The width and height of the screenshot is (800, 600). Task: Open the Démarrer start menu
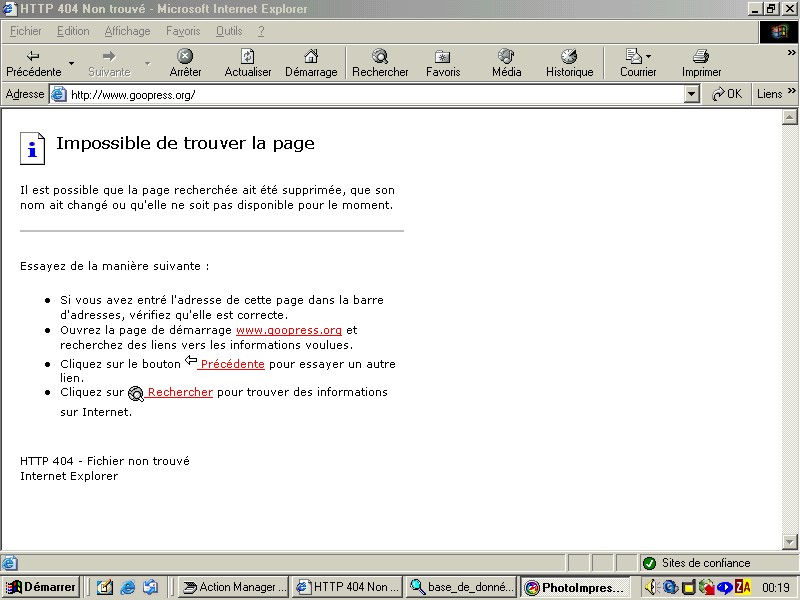tap(40, 587)
